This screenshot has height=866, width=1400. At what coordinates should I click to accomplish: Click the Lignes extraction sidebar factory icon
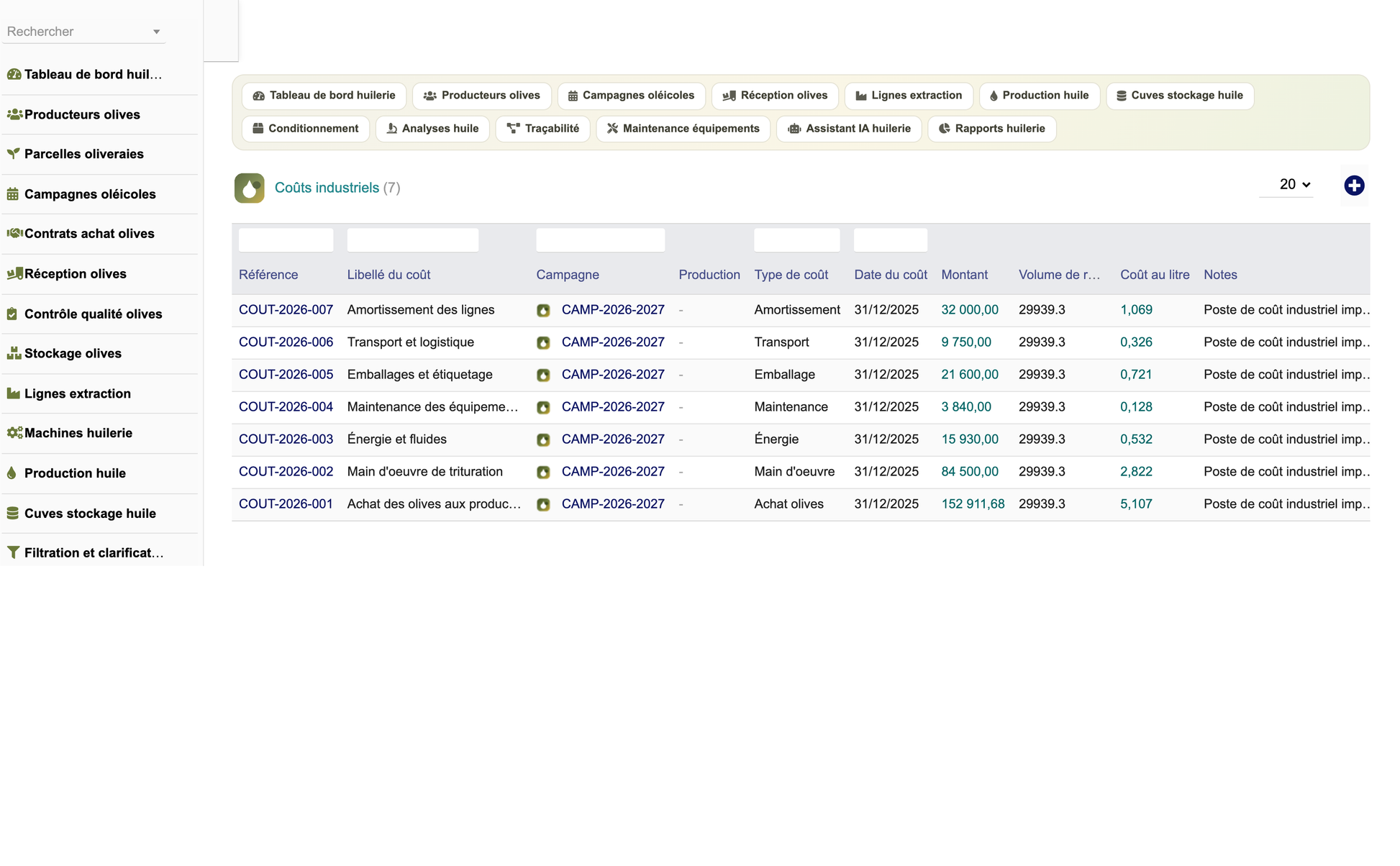[x=13, y=393]
